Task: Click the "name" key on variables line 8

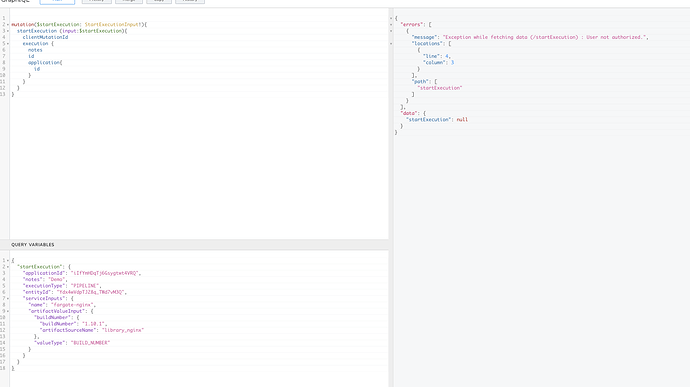Action: [x=38, y=305]
